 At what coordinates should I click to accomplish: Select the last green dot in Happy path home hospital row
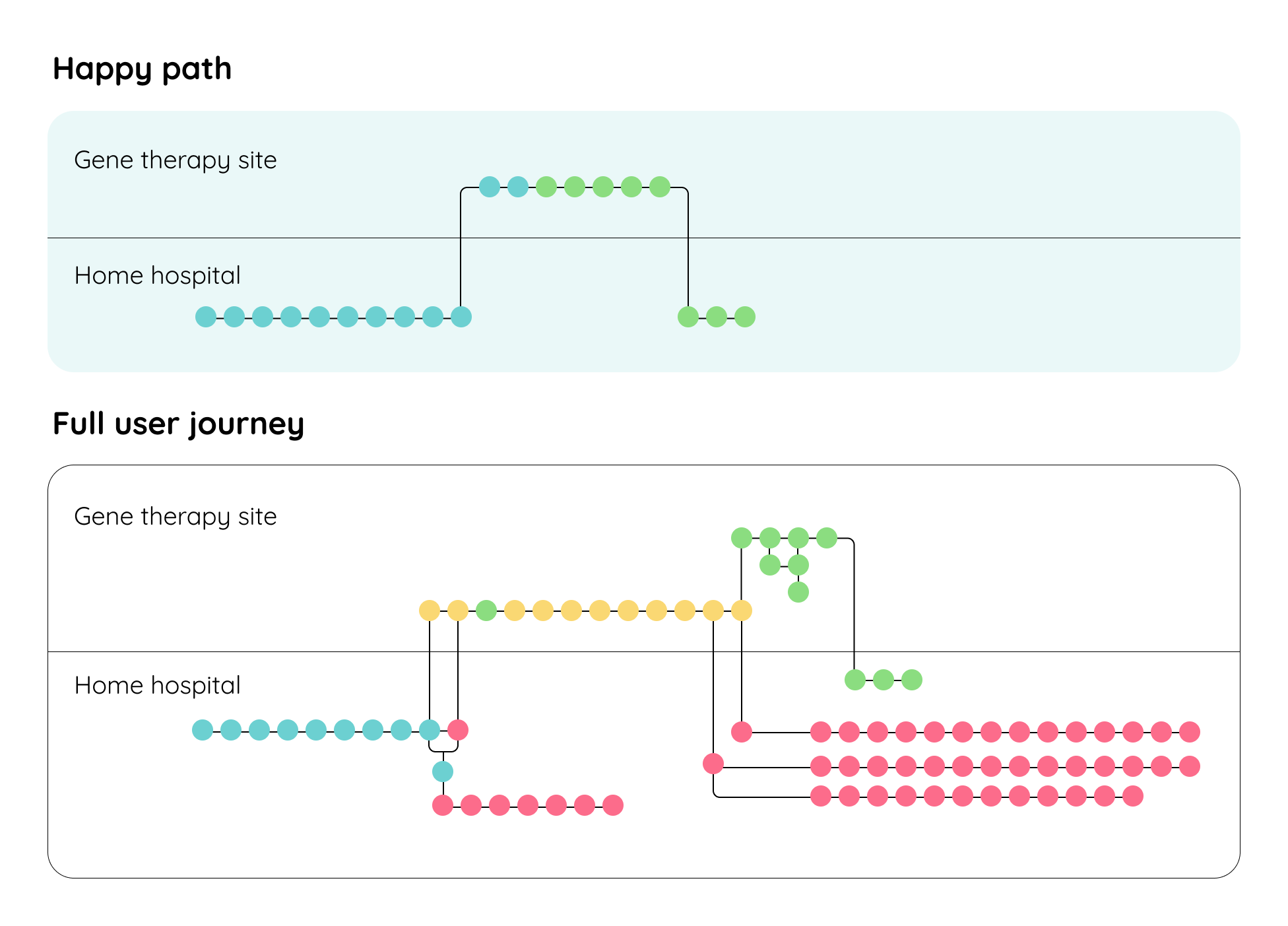[x=745, y=317]
